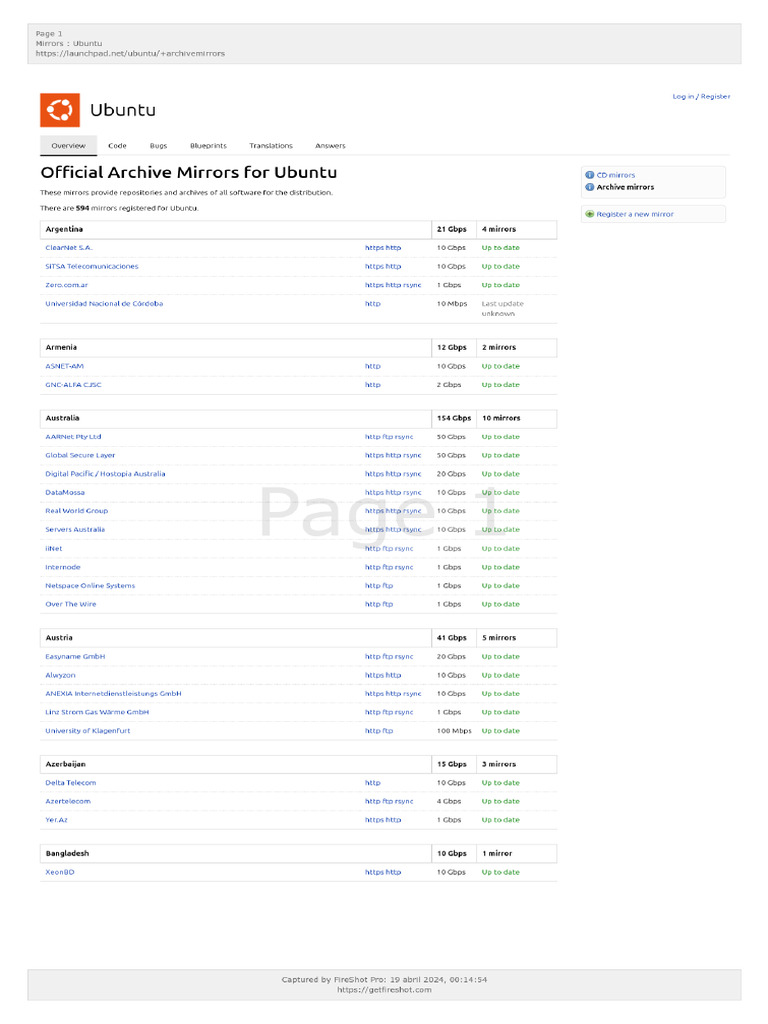Viewport: 768px width, 1024px height.
Task: Click ftp link in AARNet Pty Ltd row
Action: point(388,437)
